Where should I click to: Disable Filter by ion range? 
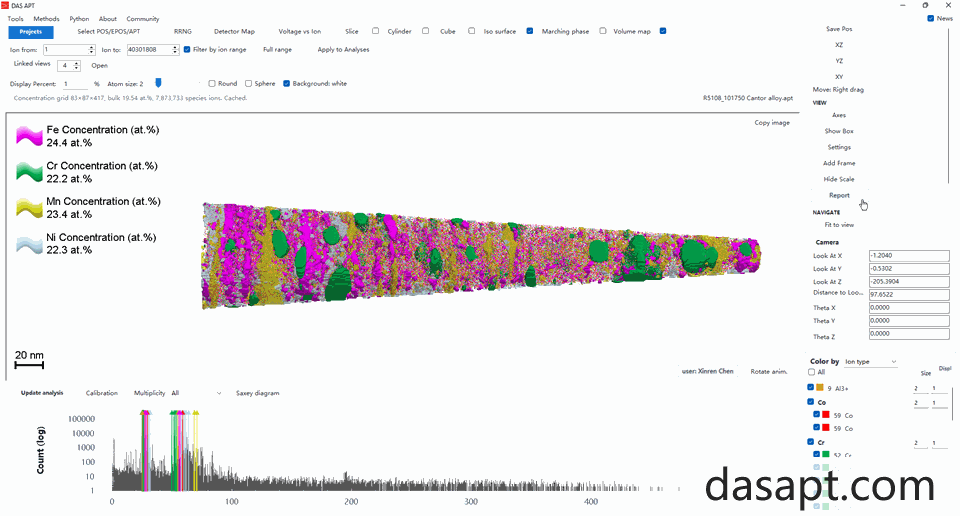pyautogui.click(x=187, y=50)
